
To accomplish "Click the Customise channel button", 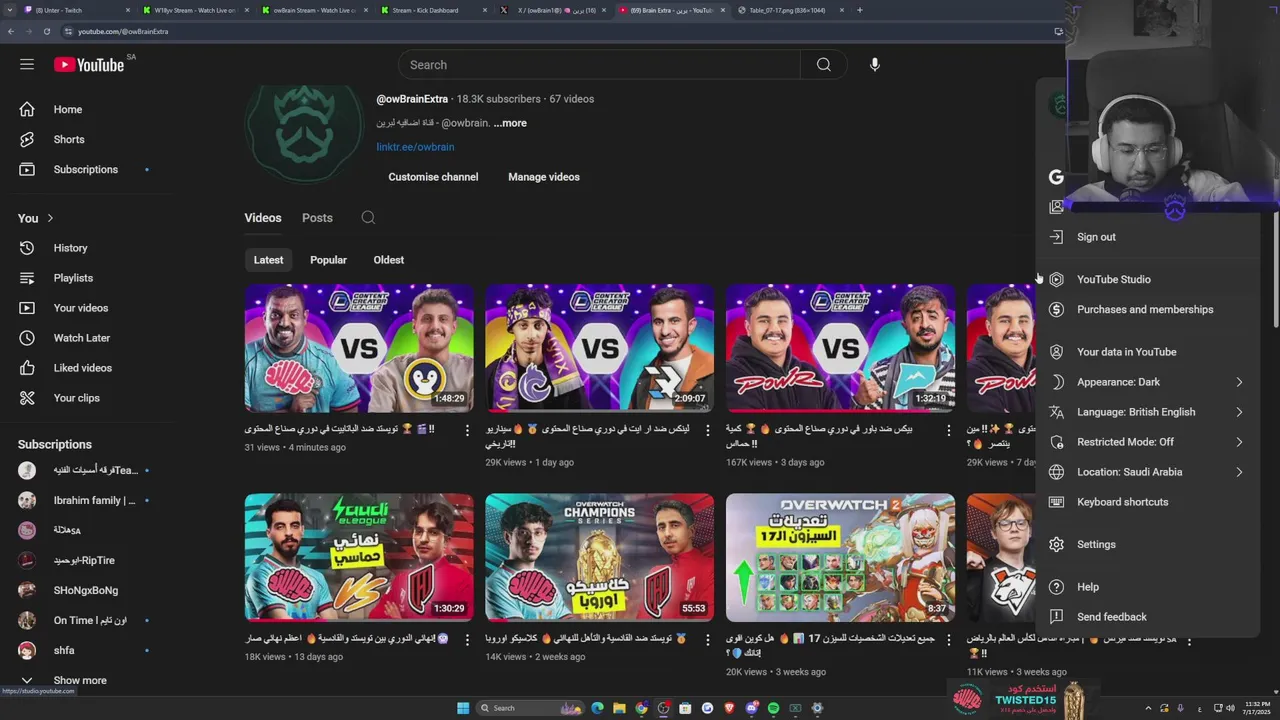I will pyautogui.click(x=433, y=177).
